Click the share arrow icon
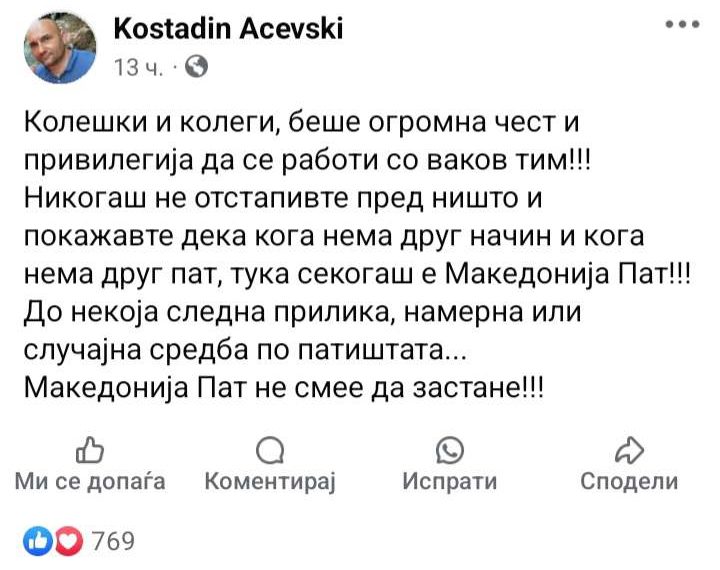 (630, 450)
